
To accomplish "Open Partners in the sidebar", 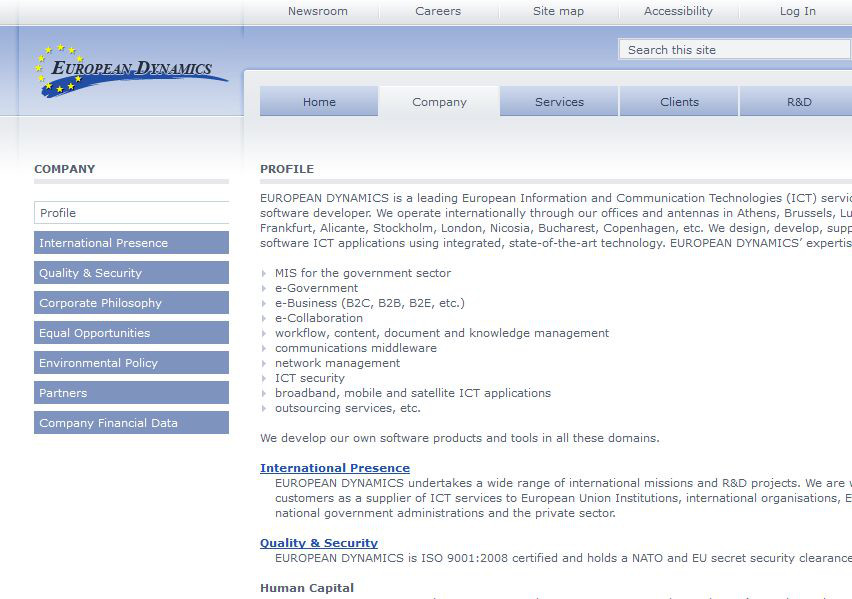I will pyautogui.click(x=131, y=392).
